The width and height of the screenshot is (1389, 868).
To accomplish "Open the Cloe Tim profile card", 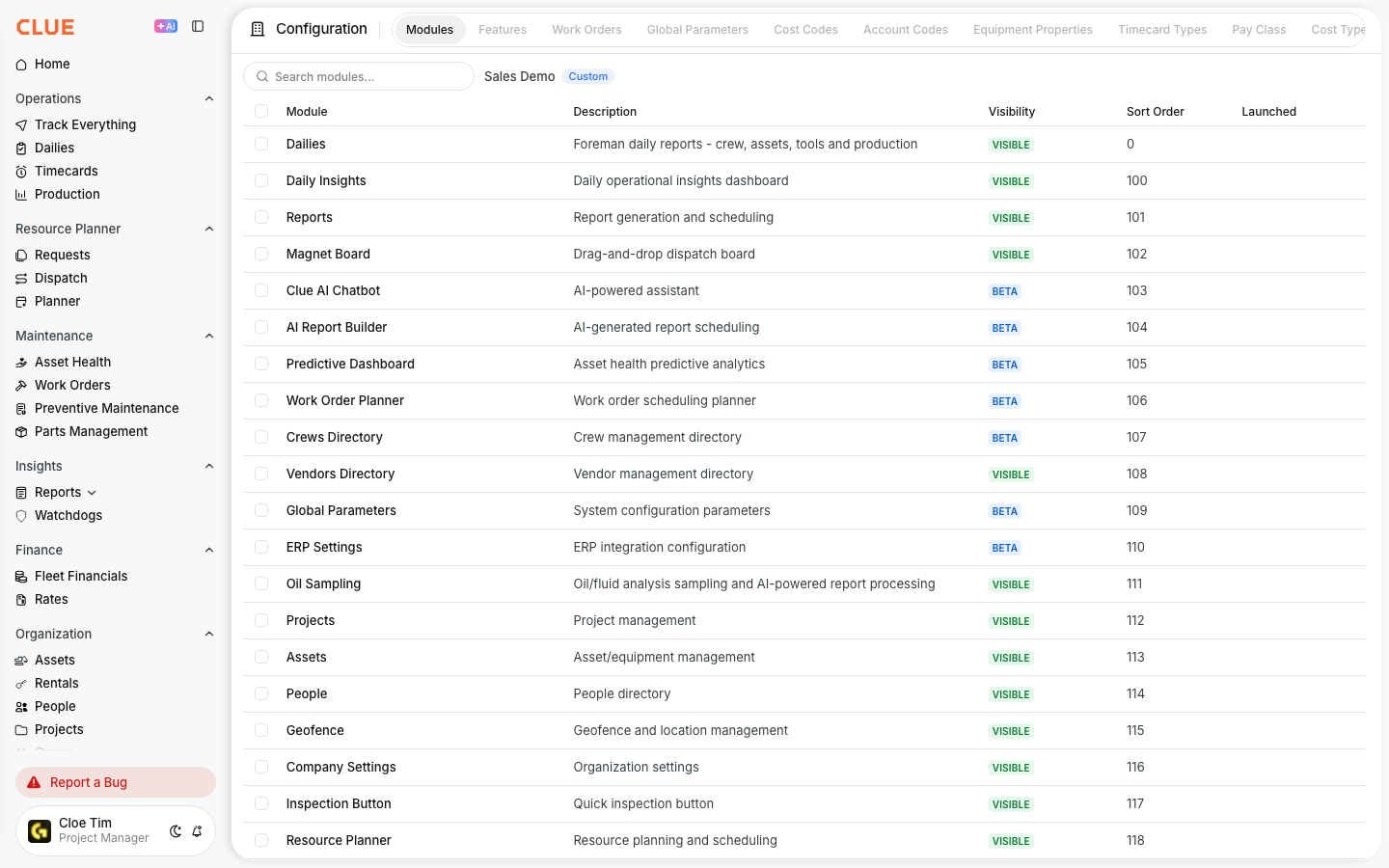I will tap(116, 831).
